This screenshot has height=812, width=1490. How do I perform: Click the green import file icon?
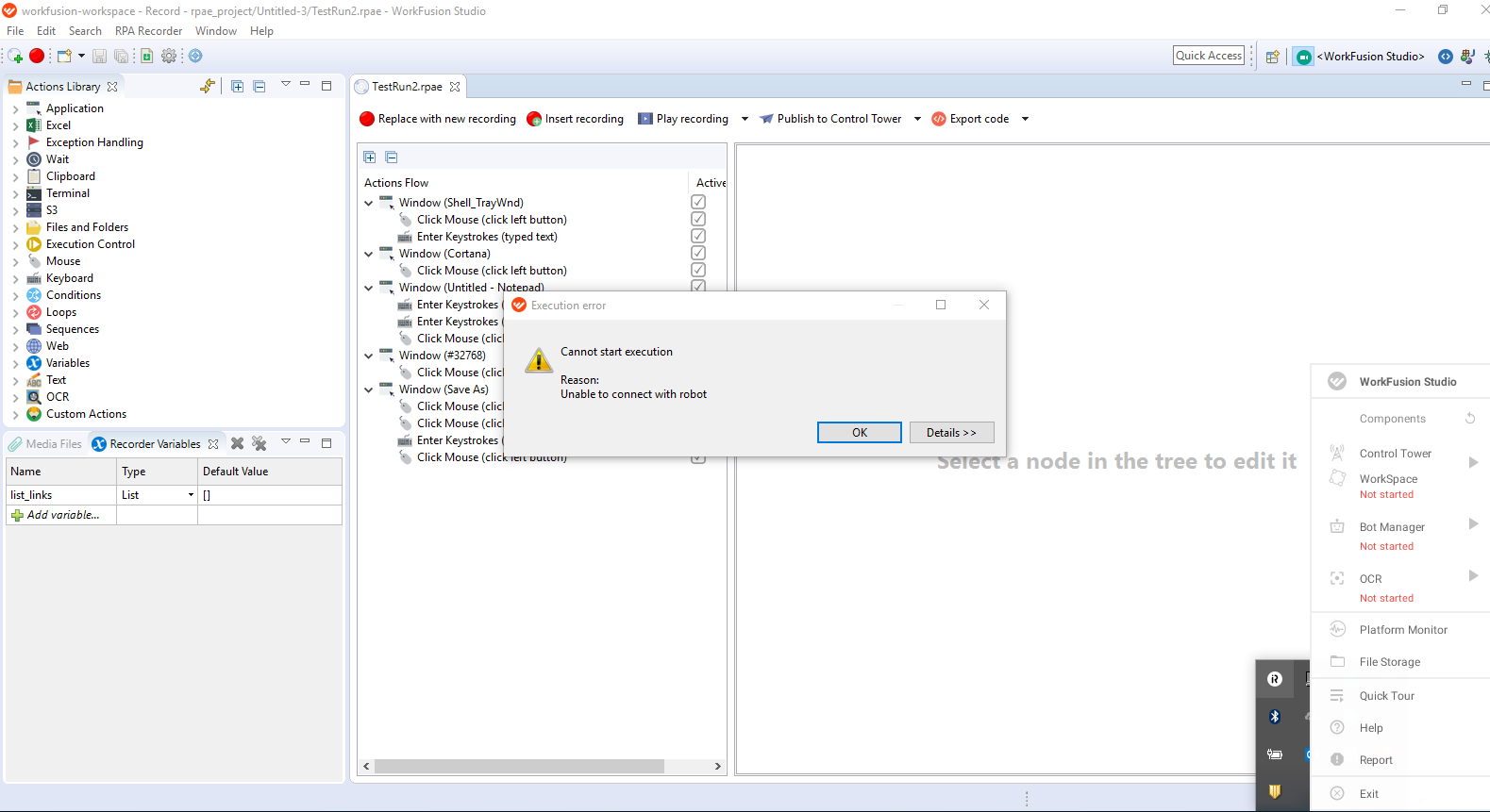click(147, 57)
